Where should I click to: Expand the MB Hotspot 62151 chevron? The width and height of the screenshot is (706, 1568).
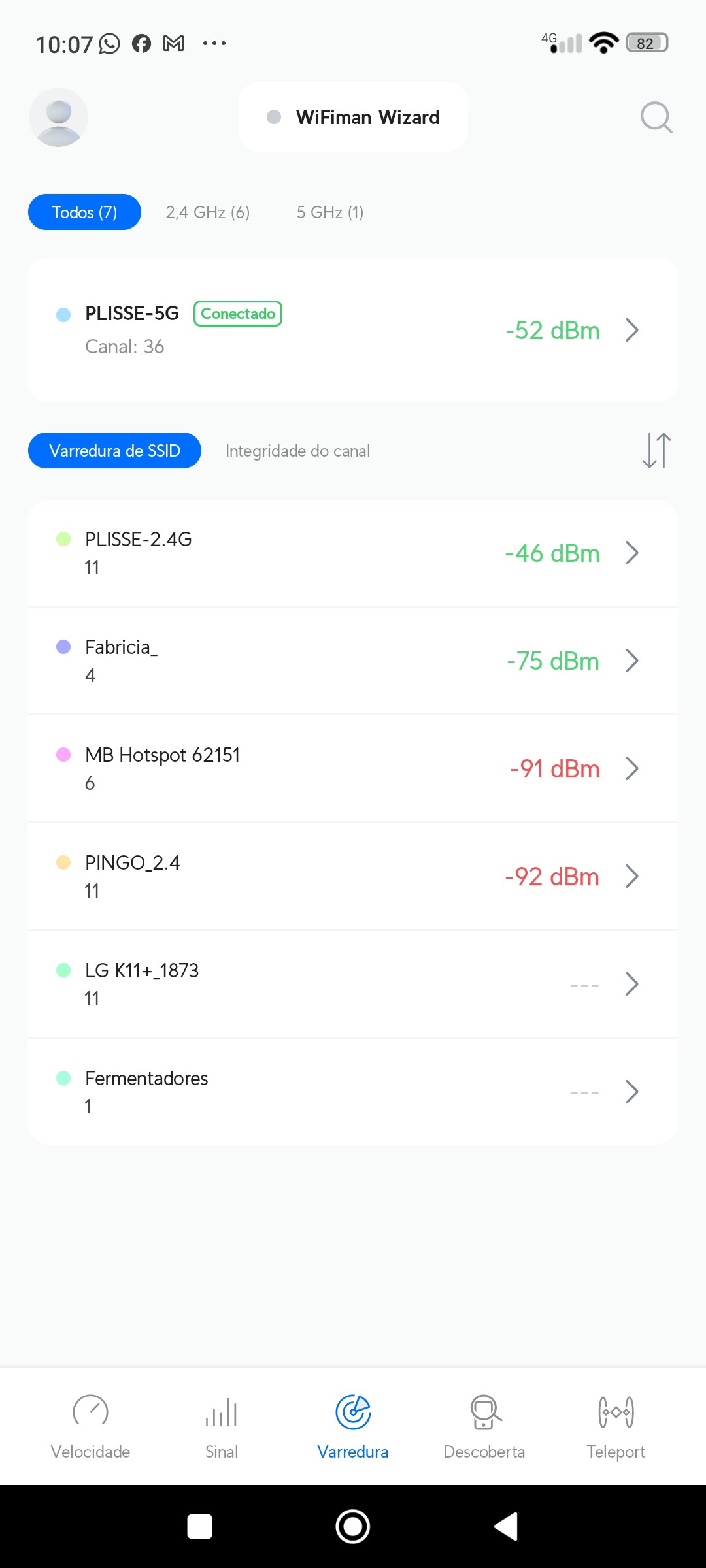click(x=631, y=769)
